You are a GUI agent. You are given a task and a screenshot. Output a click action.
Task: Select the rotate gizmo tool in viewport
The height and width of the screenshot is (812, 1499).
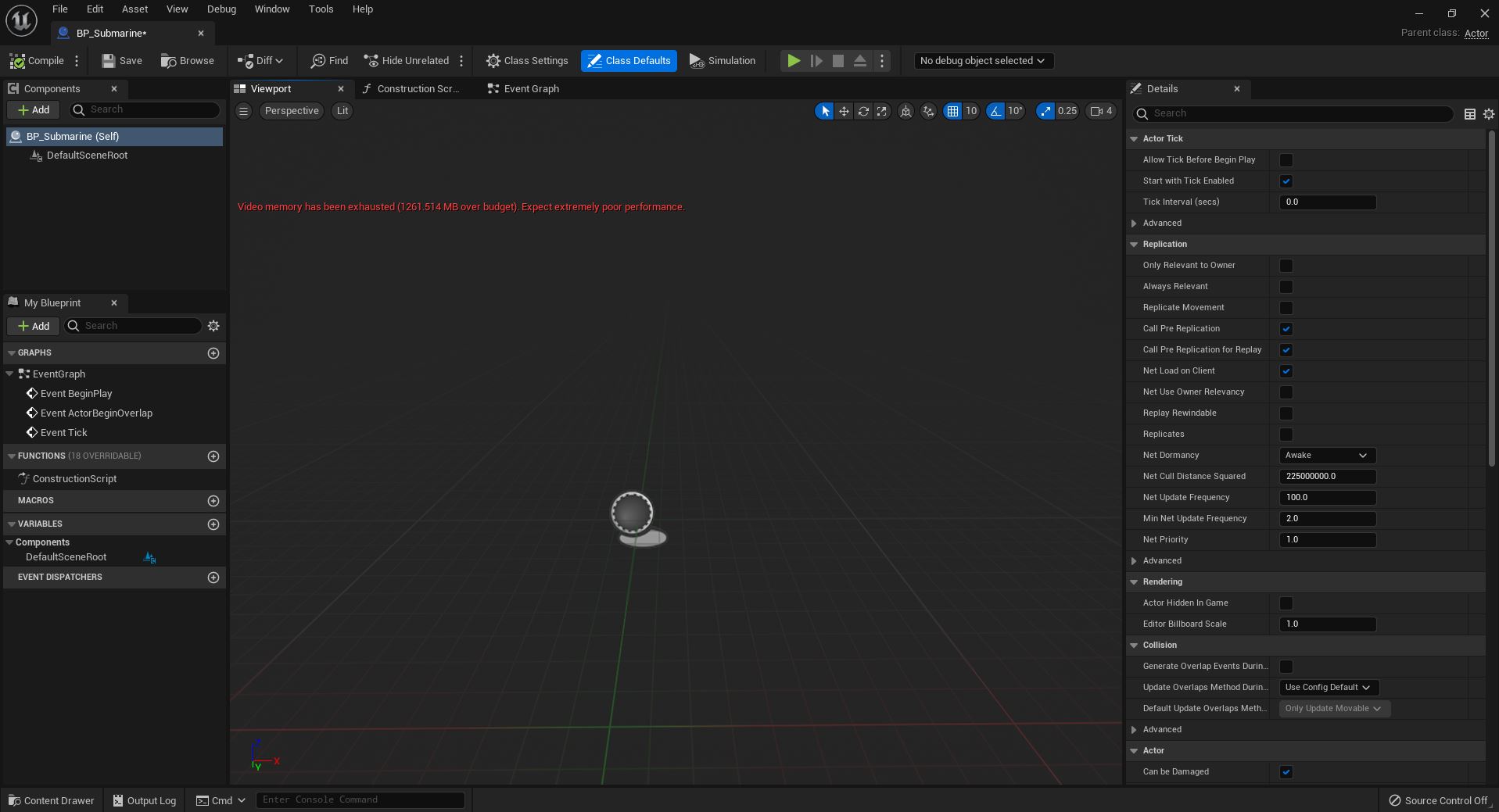click(x=863, y=111)
